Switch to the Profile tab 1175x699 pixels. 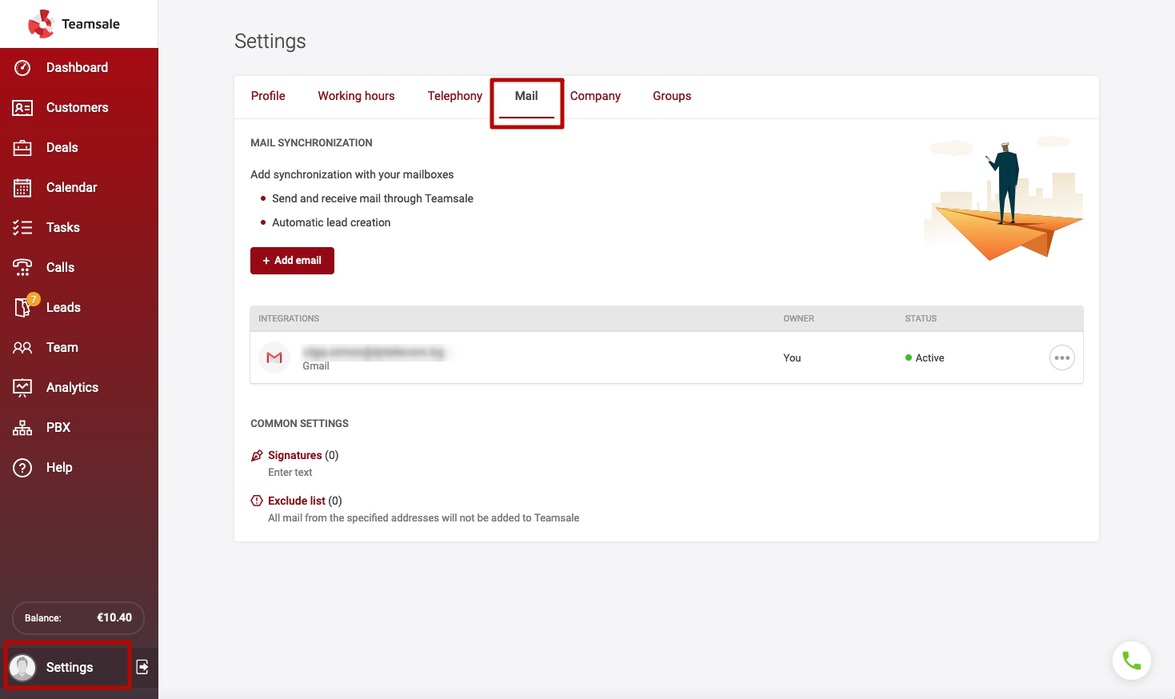click(268, 96)
